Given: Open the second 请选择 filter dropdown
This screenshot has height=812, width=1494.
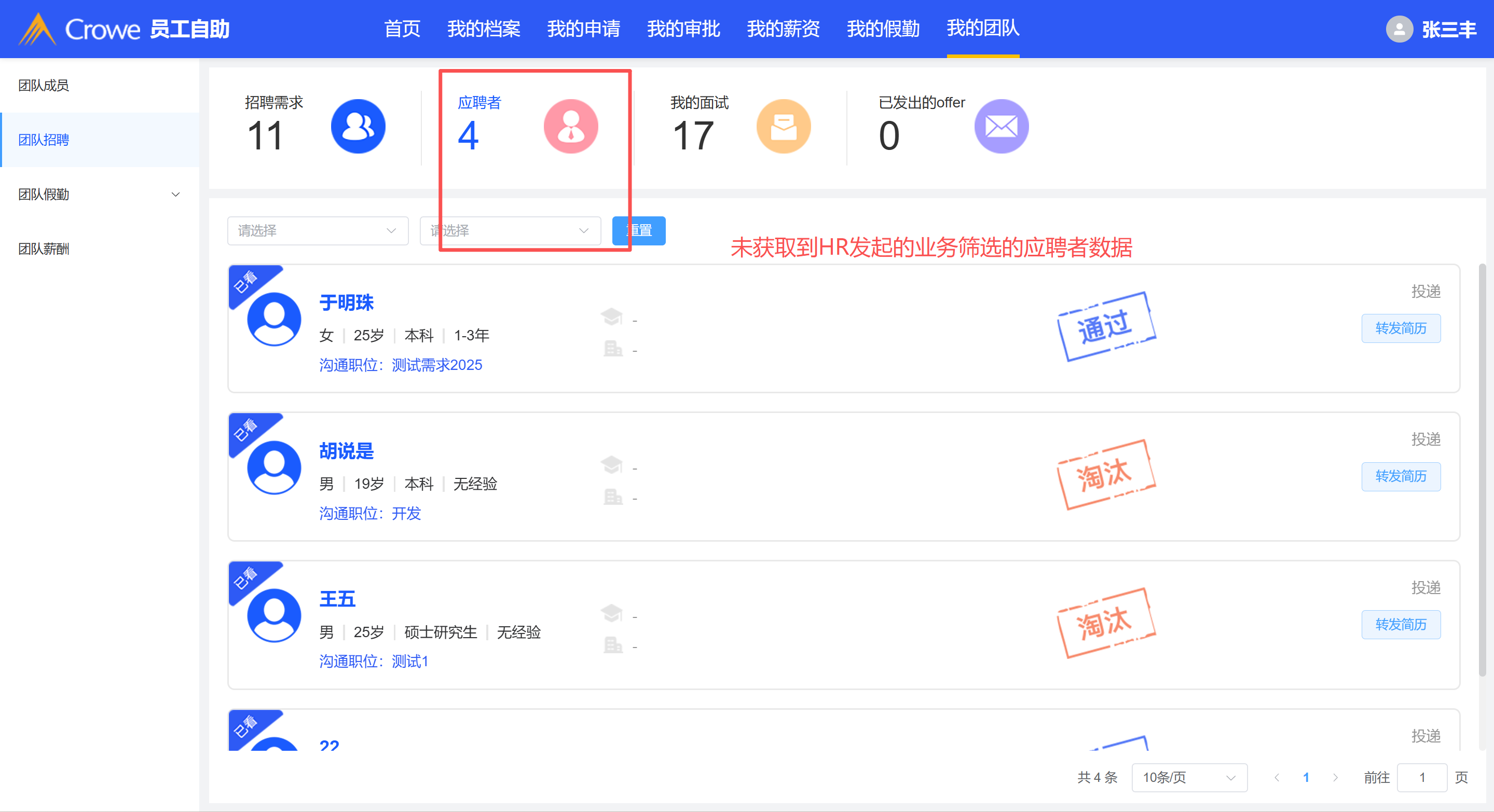Looking at the screenshot, I should pos(510,231).
